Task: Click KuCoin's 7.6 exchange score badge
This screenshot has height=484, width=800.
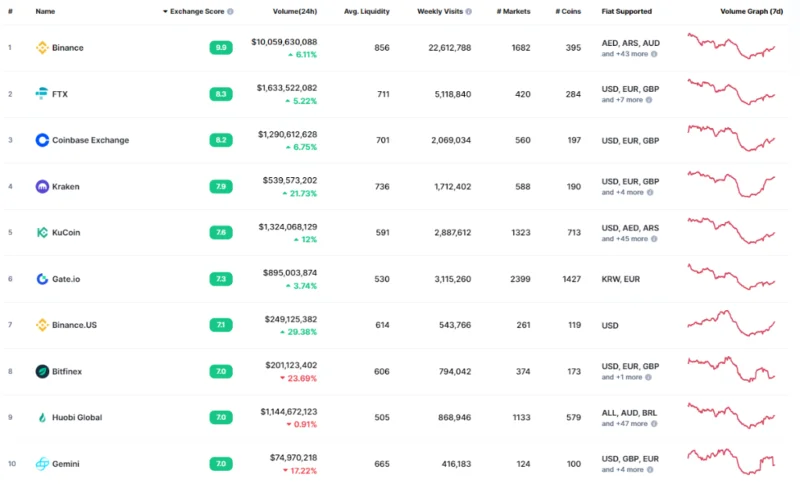Action: [x=221, y=232]
